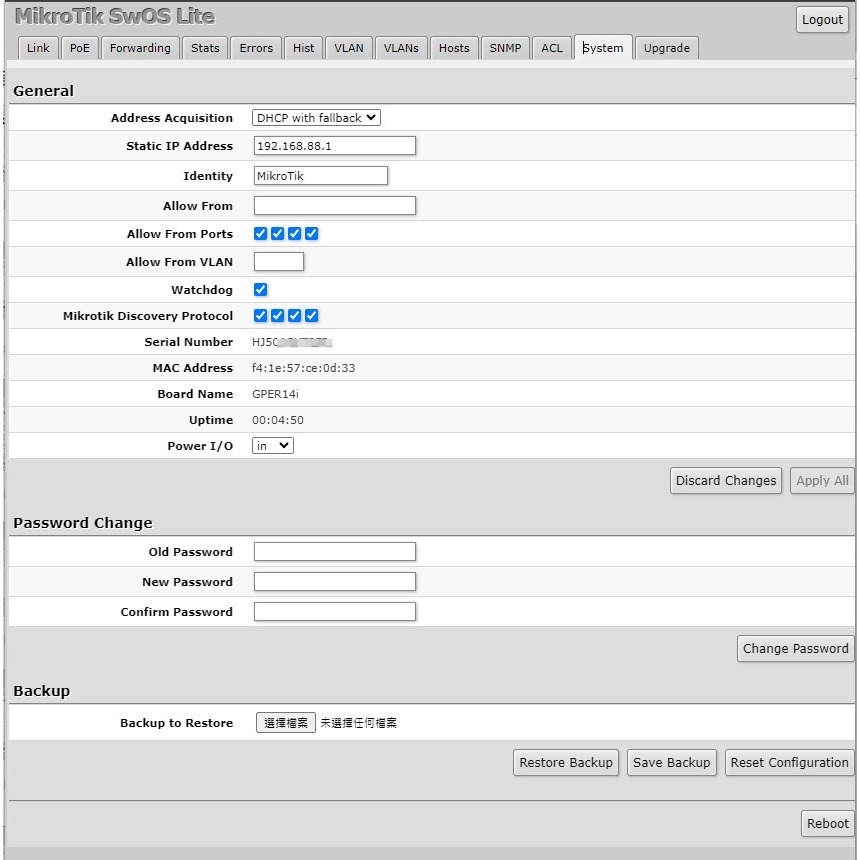Viewport: 860px width, 860px height.
Task: Focus the Allow From field
Action: 335,206
